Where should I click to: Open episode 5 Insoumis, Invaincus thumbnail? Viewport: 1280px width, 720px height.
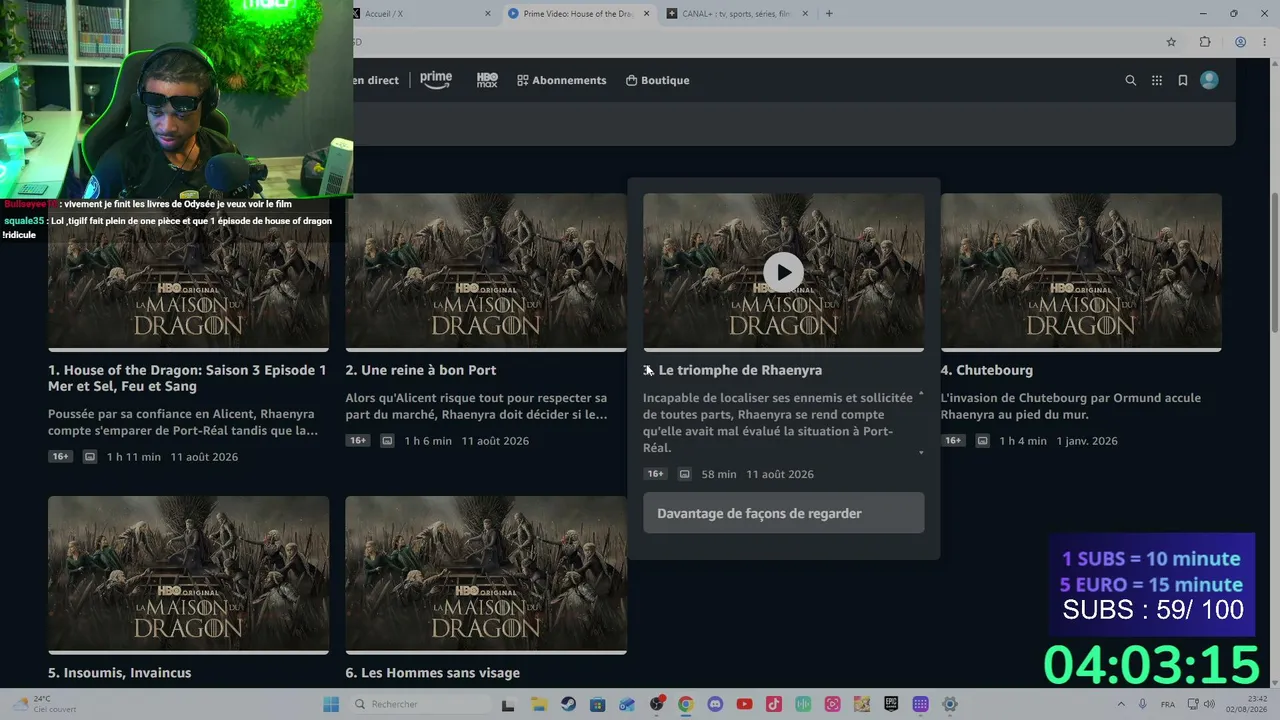(x=188, y=575)
